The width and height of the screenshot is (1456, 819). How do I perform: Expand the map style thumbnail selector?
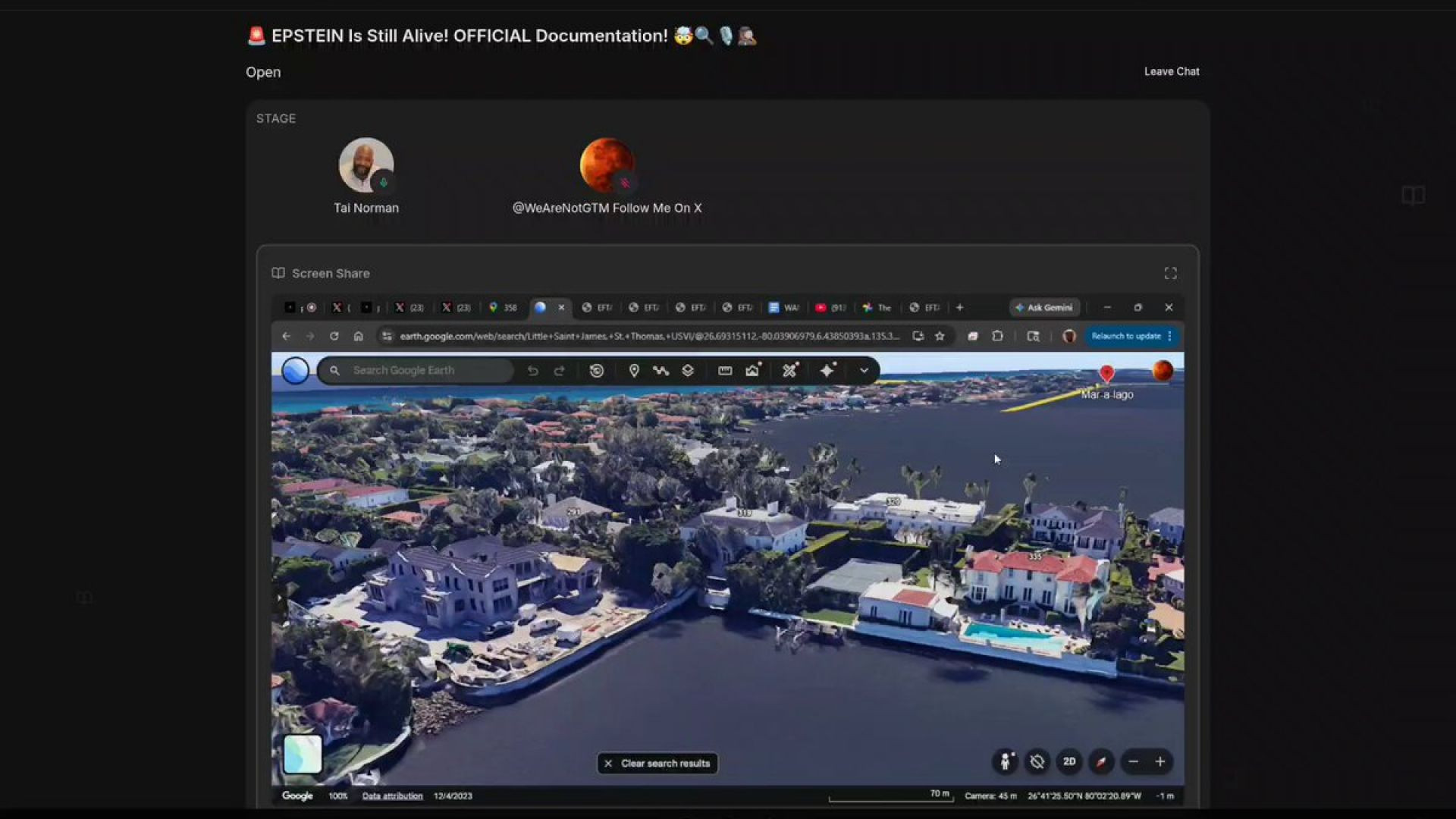pyautogui.click(x=303, y=754)
